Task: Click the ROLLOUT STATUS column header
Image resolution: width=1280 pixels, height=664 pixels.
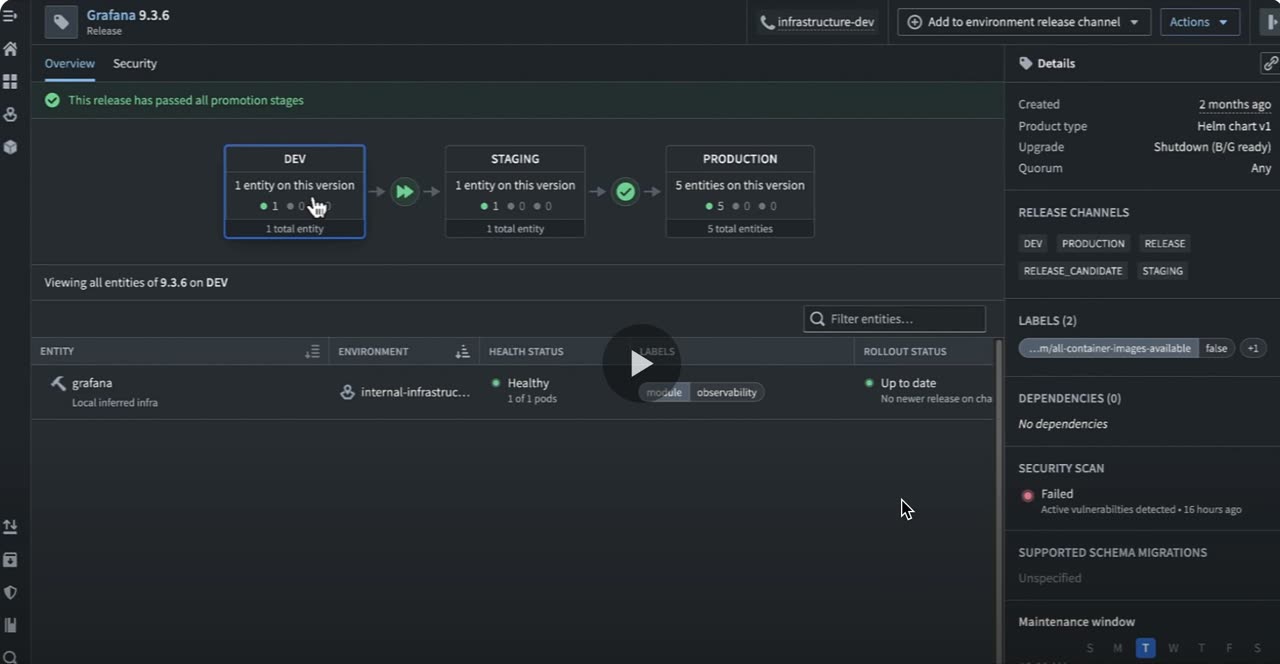Action: tap(905, 352)
